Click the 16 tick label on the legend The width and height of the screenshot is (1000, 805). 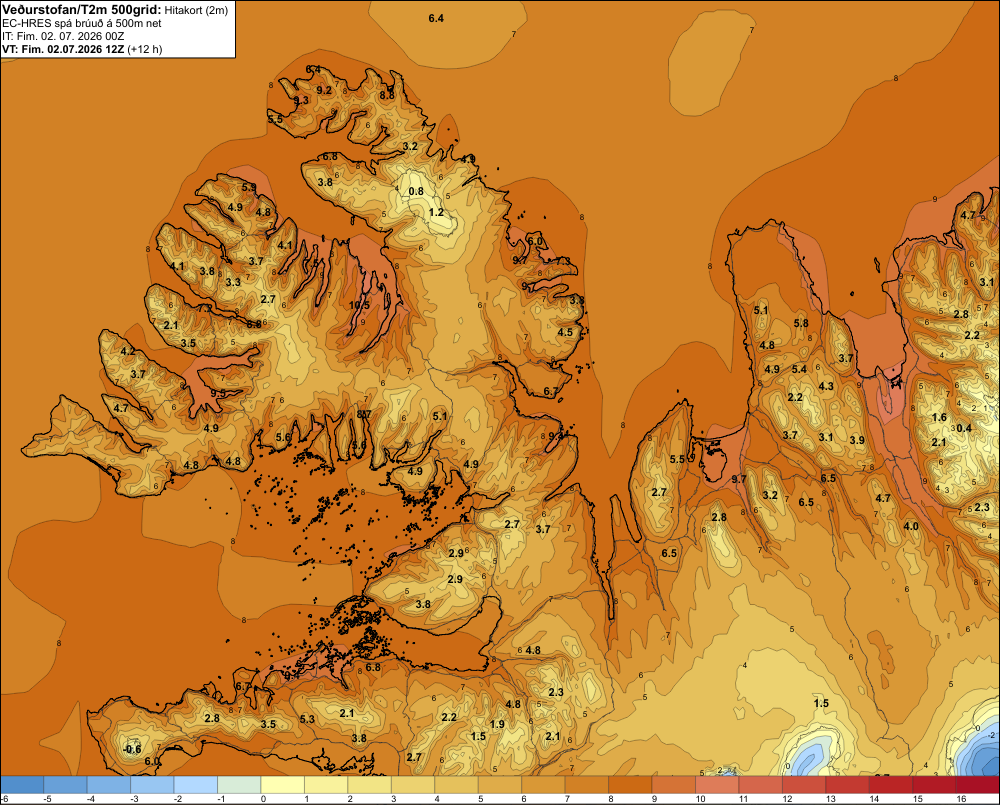point(961,799)
